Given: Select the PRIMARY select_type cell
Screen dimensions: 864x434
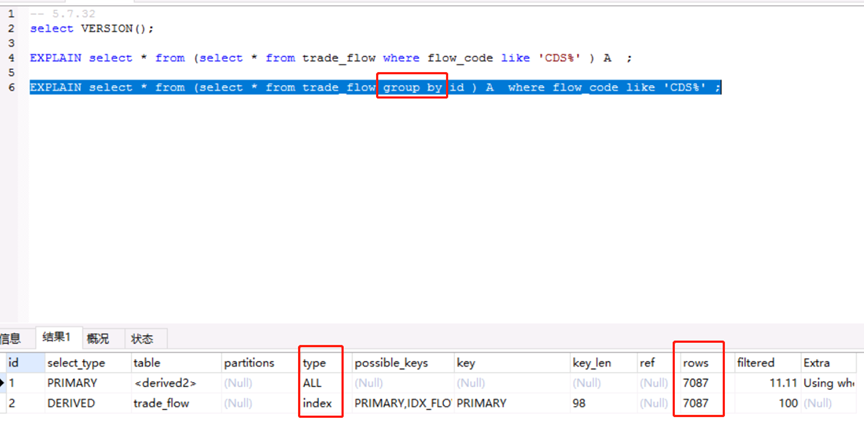Looking at the screenshot, I should tap(88, 383).
